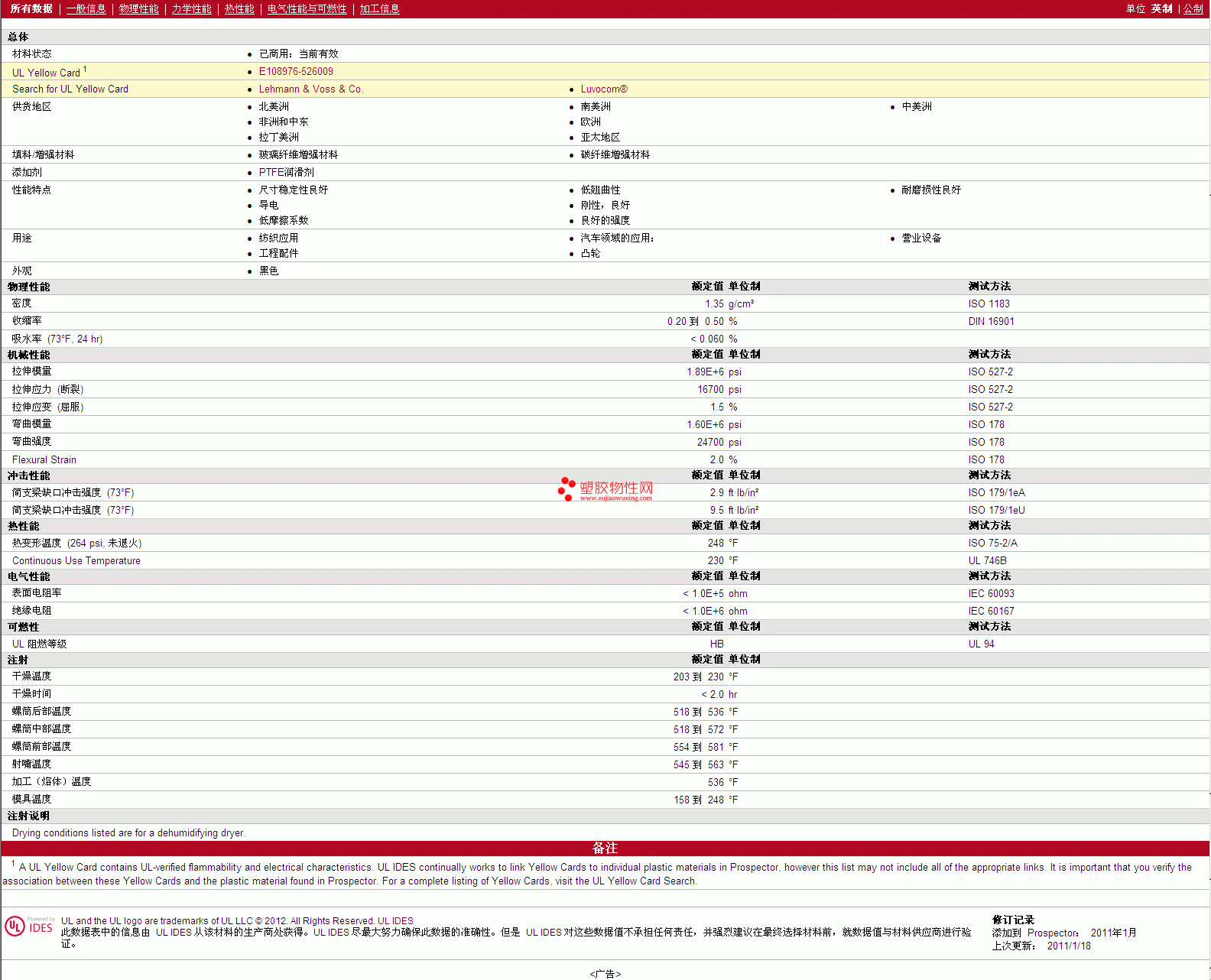This screenshot has height=980, width=1211.
Task: Click the 备注 section header
Action: point(605,848)
